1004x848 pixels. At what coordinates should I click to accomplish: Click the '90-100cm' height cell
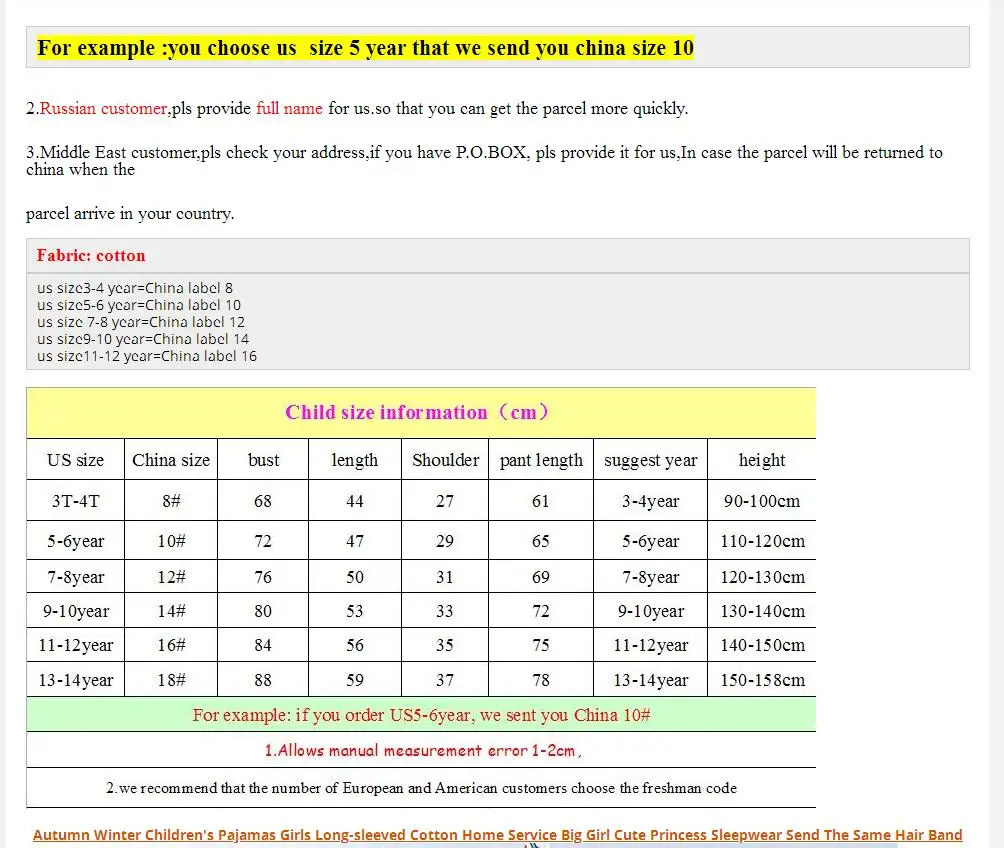pyautogui.click(x=762, y=501)
